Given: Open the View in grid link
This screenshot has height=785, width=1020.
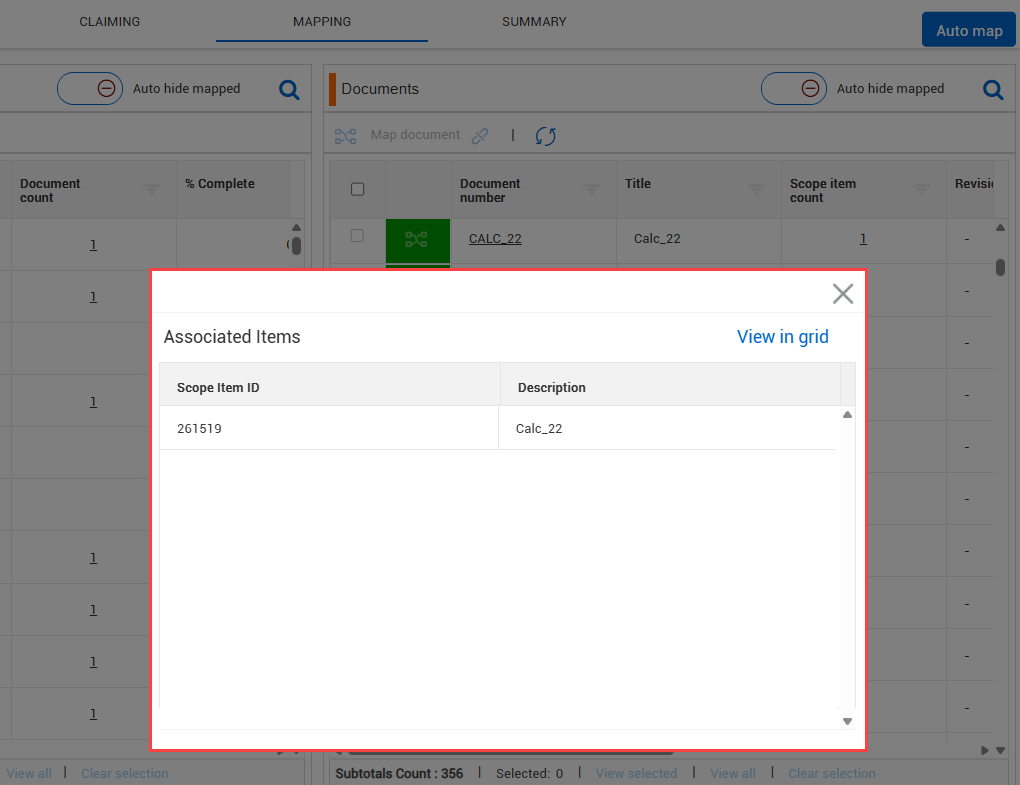Looking at the screenshot, I should point(782,337).
